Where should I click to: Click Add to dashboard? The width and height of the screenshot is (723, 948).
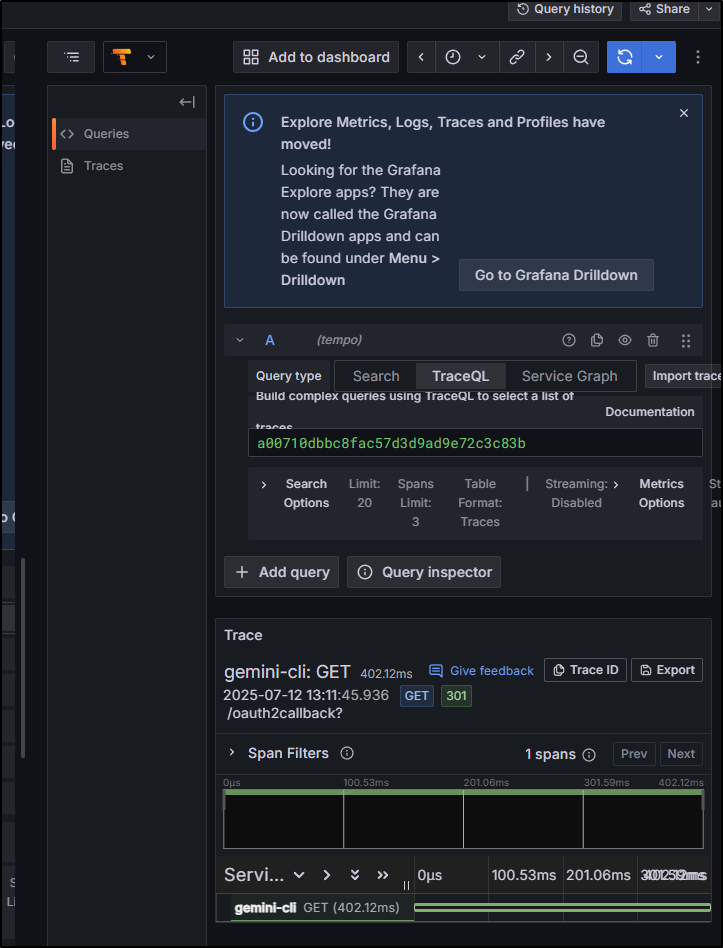point(316,57)
